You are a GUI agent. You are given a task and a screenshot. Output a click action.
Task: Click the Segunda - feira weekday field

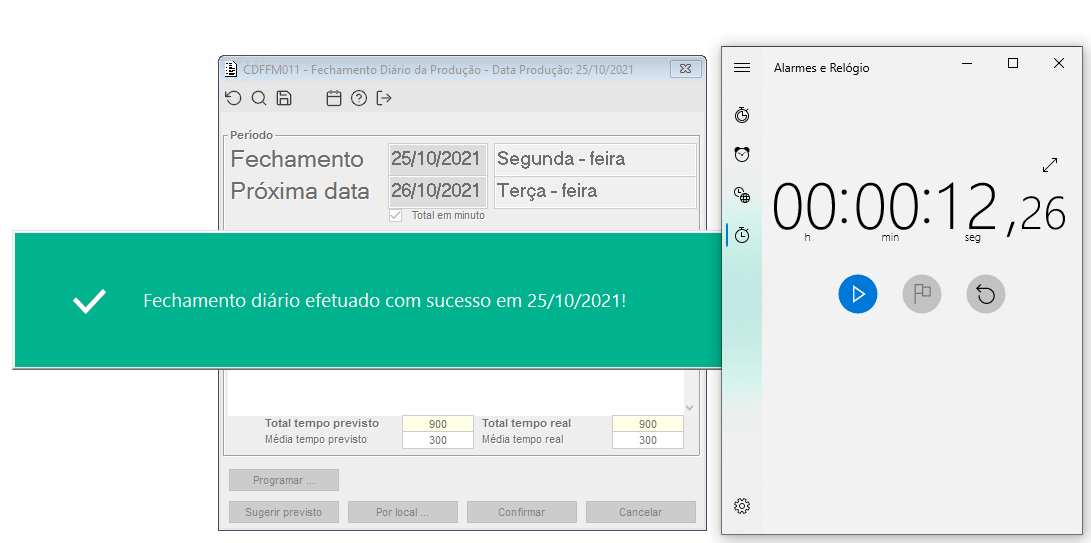pyautogui.click(x=595, y=159)
